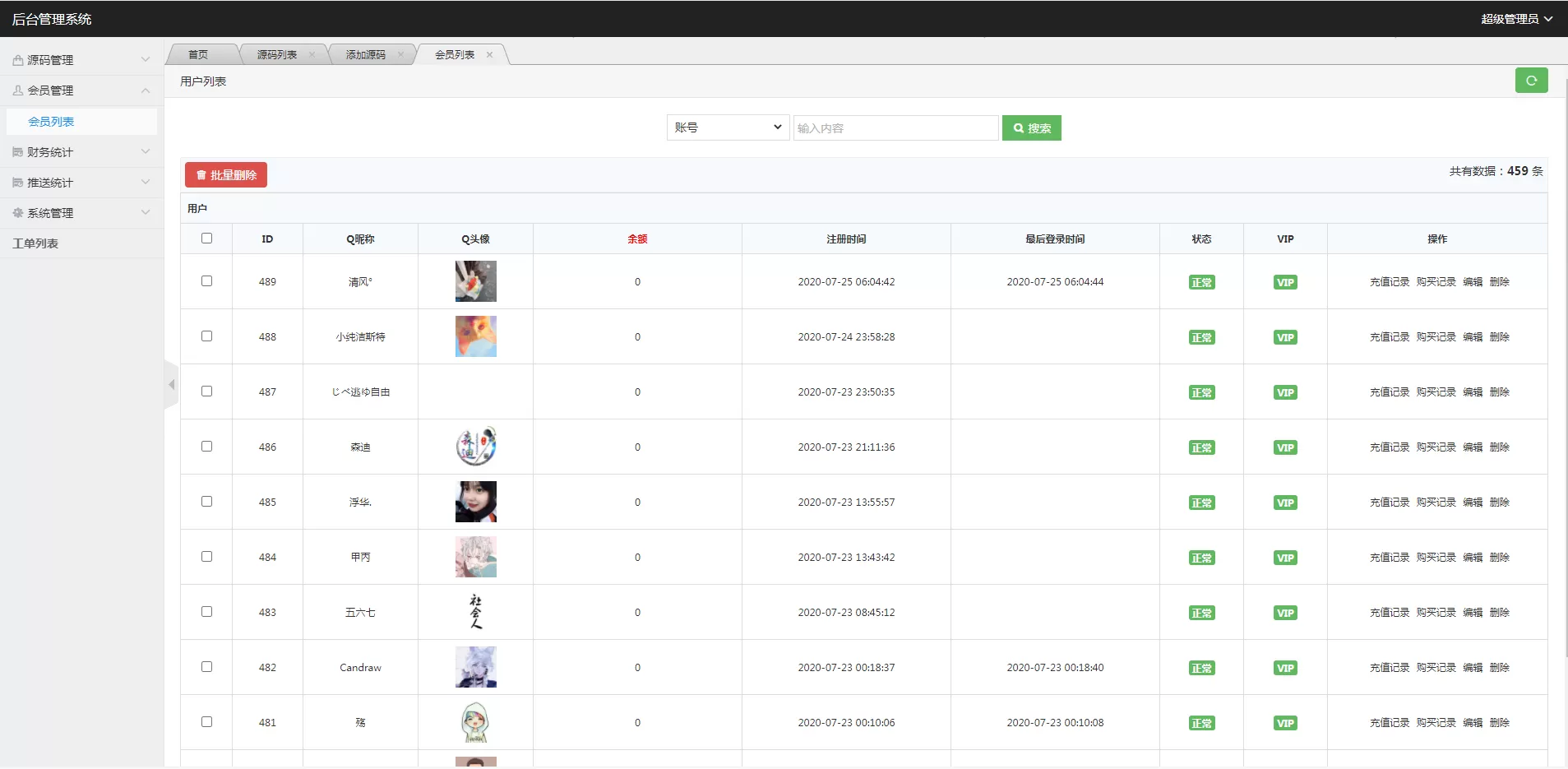Open the 账号 search field dropdown
The height and width of the screenshot is (769, 1568).
click(728, 127)
